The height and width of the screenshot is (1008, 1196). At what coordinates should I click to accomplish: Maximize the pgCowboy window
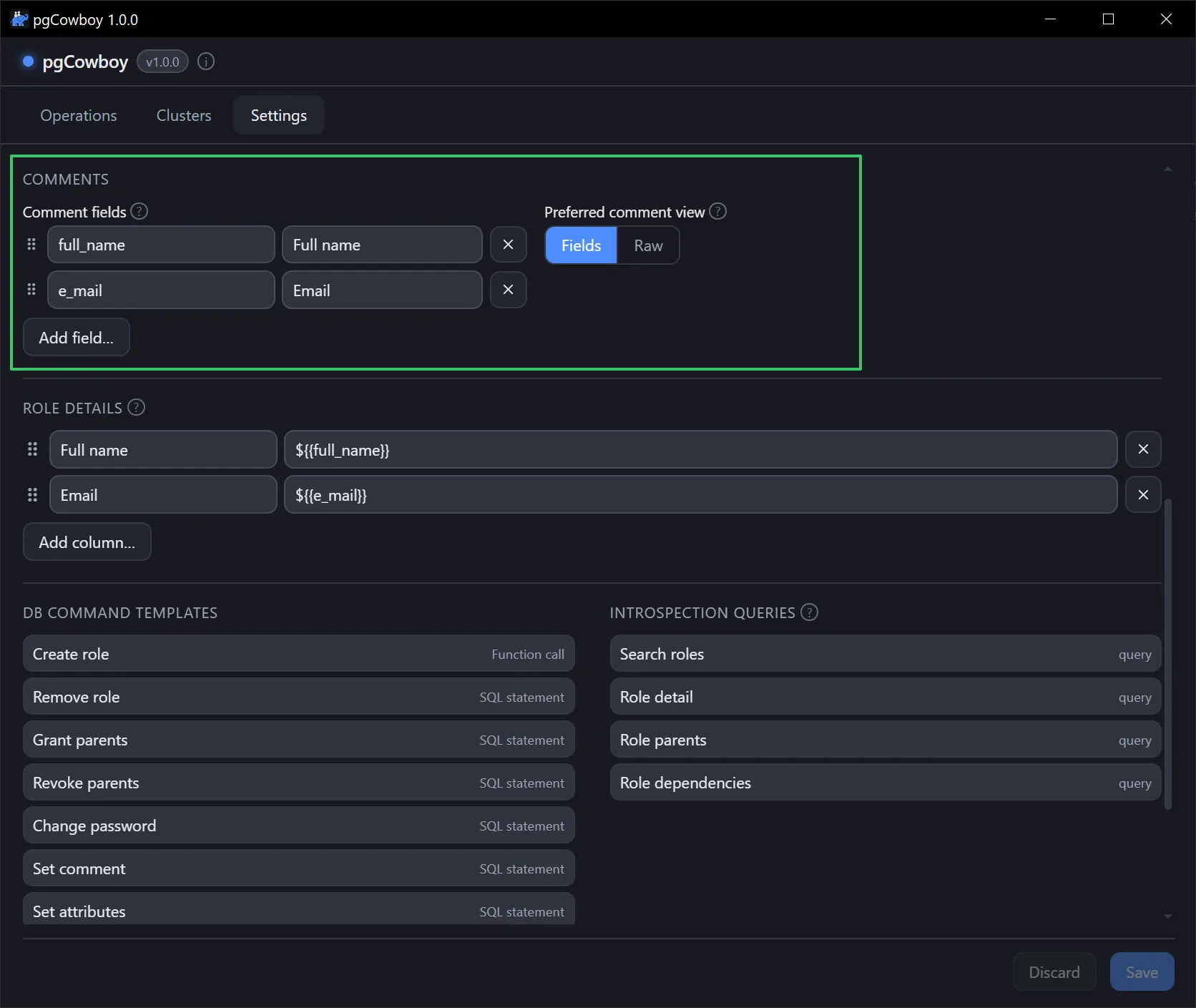(x=1108, y=19)
